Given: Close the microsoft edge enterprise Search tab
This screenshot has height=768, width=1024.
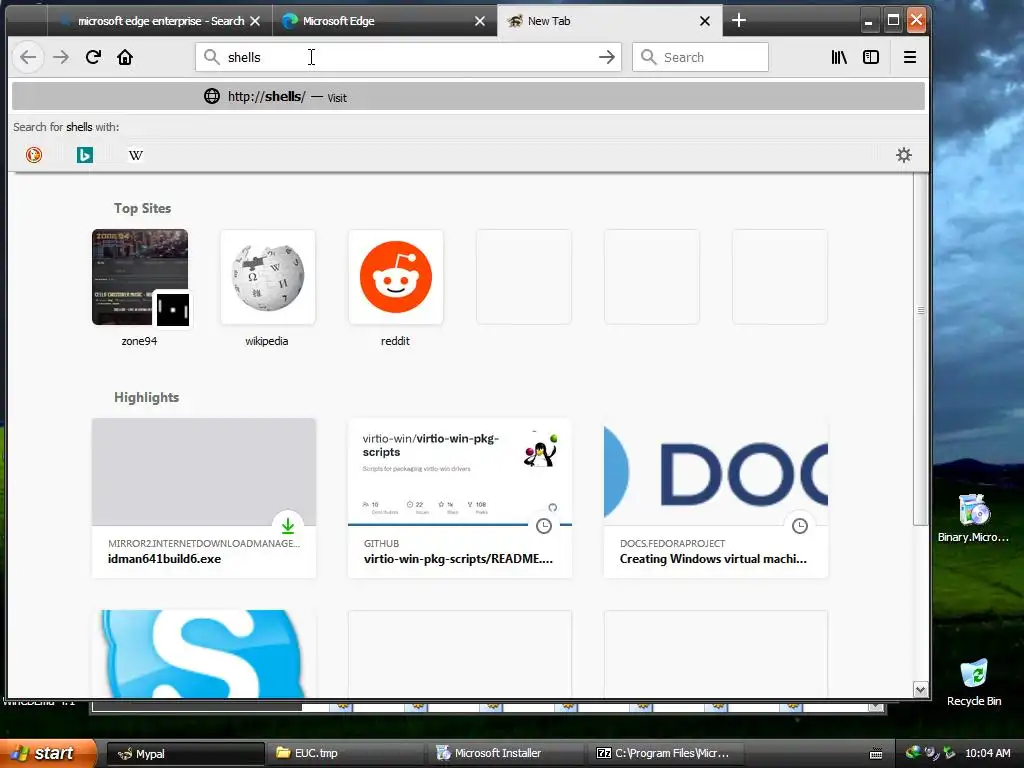Looking at the screenshot, I should click(255, 21).
